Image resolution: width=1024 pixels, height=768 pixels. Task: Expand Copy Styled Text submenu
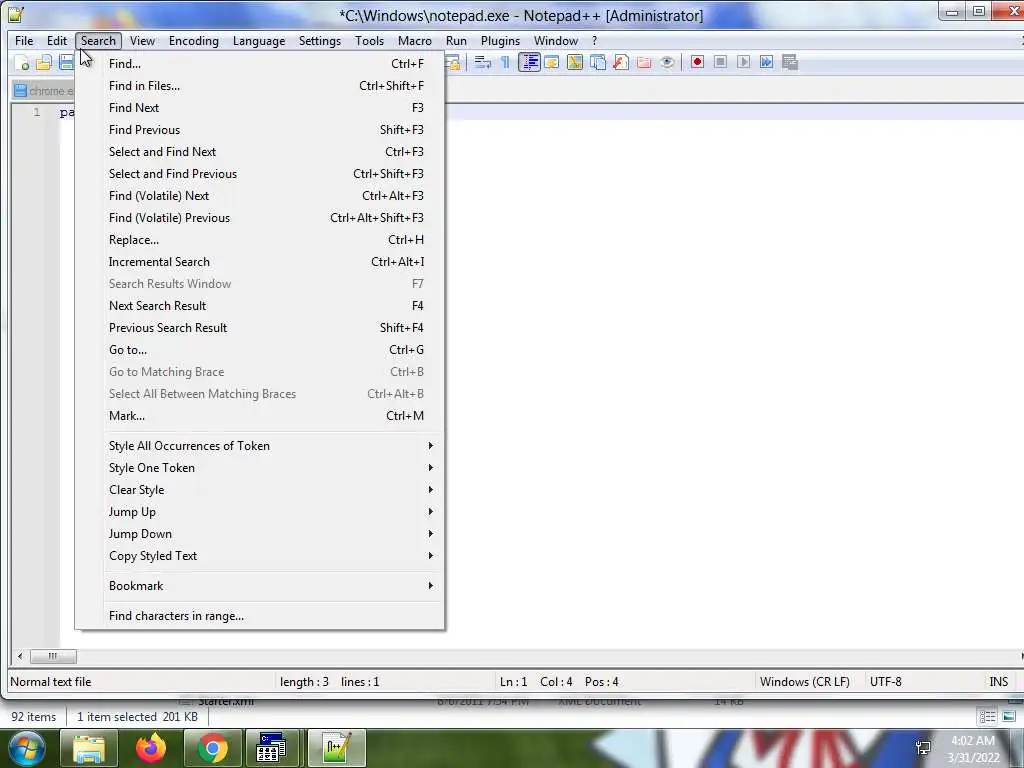coord(260,556)
